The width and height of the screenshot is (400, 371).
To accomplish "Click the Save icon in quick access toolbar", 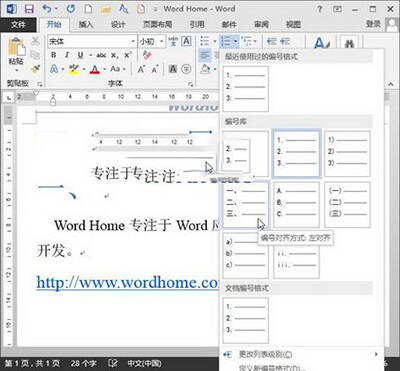I will tap(29, 9).
